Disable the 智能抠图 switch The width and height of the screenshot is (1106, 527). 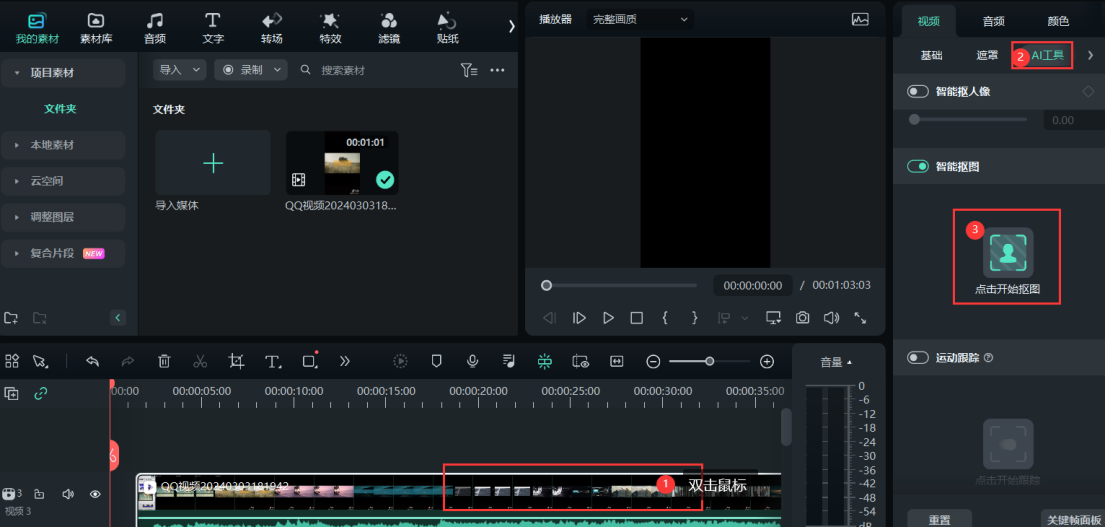tap(918, 166)
